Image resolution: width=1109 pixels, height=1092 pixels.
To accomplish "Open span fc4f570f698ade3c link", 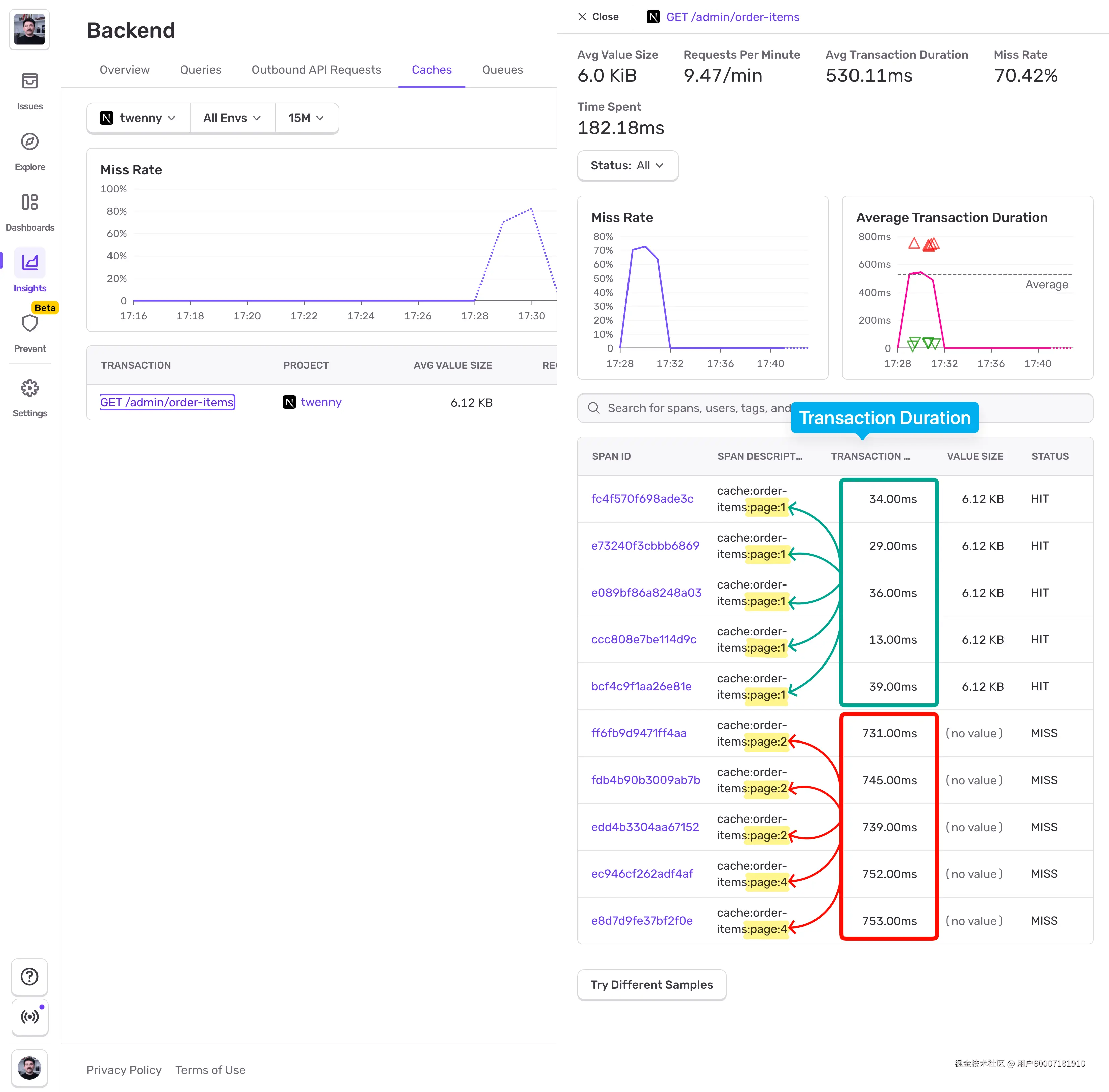I will [x=642, y=499].
